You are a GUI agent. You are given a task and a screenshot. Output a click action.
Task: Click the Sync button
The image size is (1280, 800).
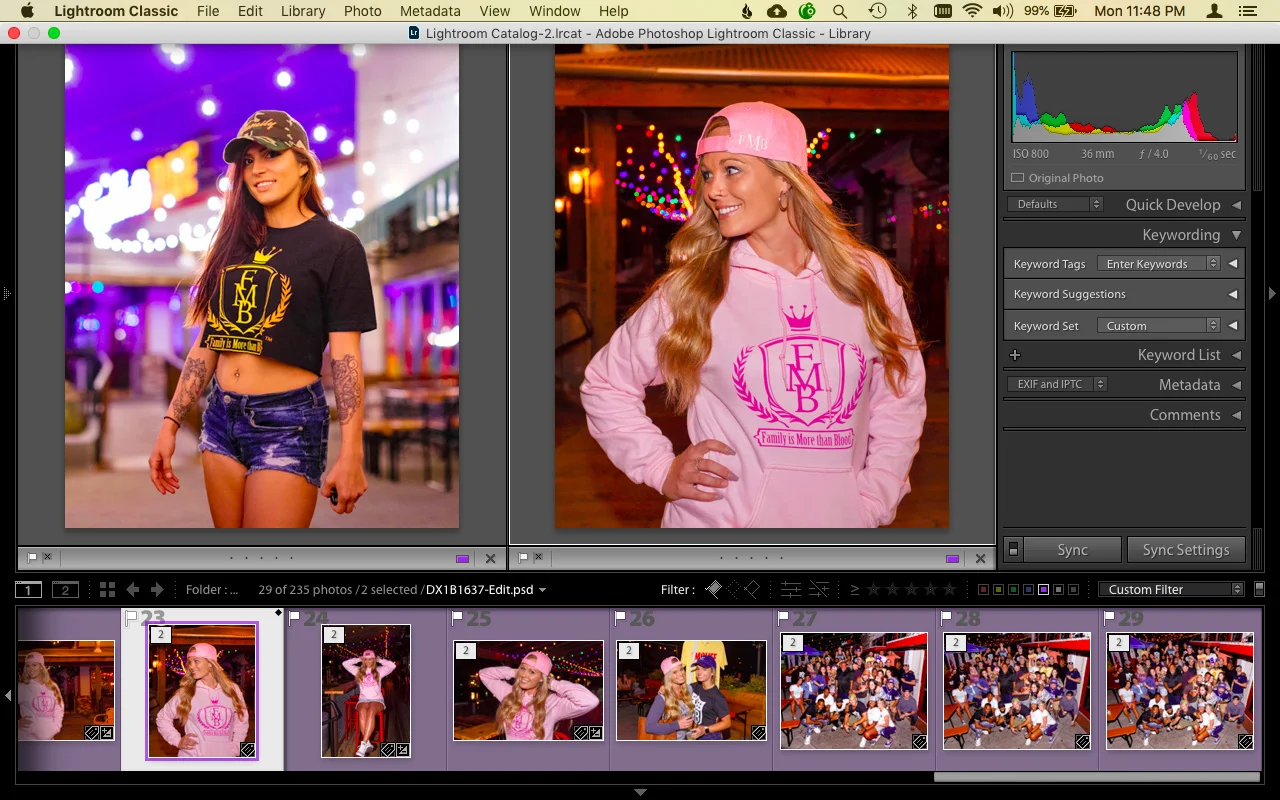pyautogui.click(x=1072, y=550)
